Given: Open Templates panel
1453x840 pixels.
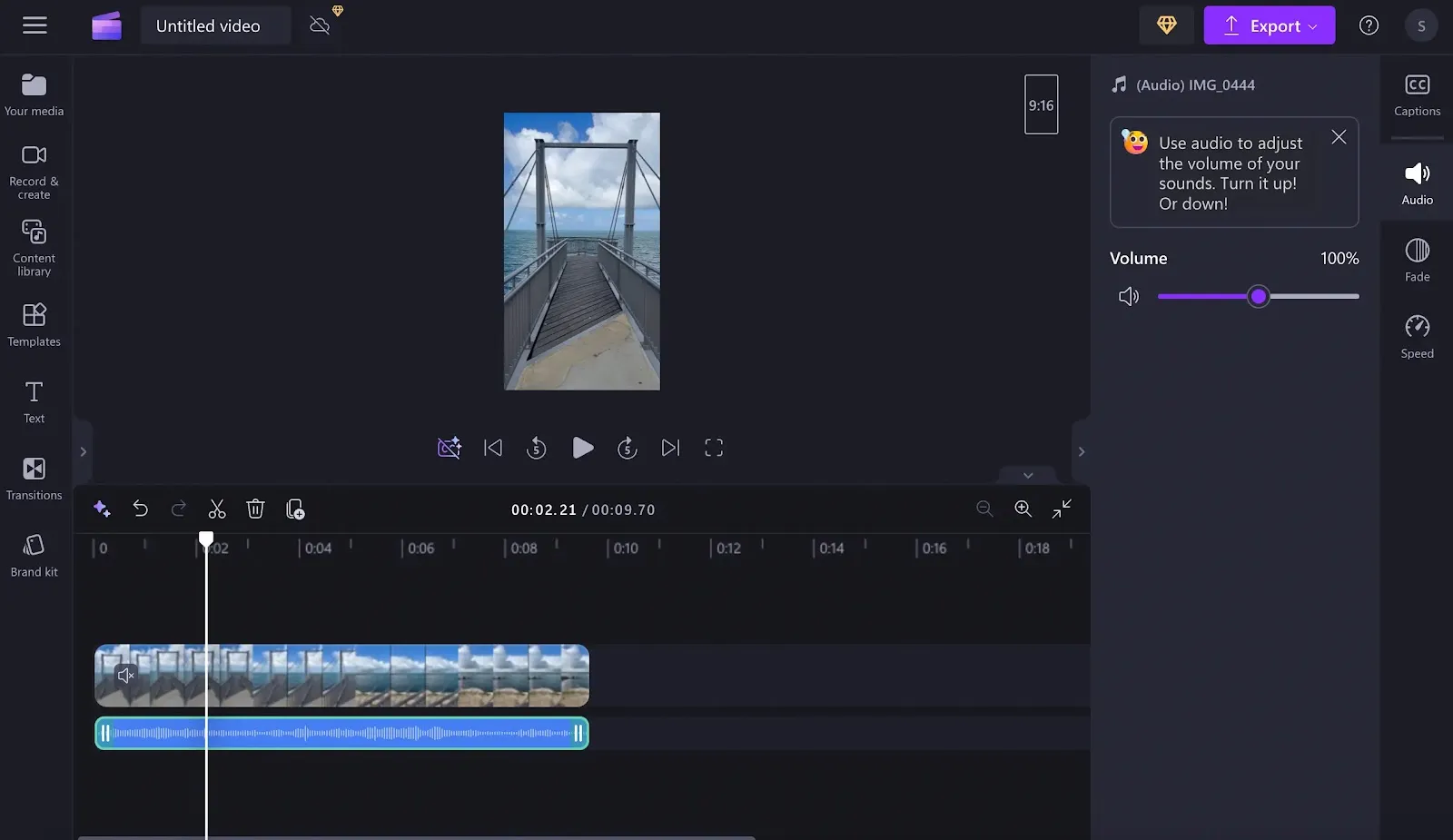Looking at the screenshot, I should [35, 325].
